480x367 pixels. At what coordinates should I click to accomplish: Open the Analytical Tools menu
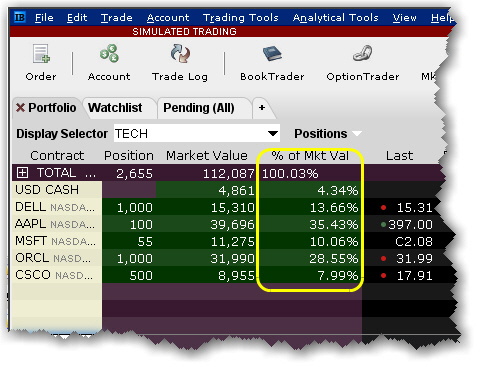pyautogui.click(x=335, y=17)
